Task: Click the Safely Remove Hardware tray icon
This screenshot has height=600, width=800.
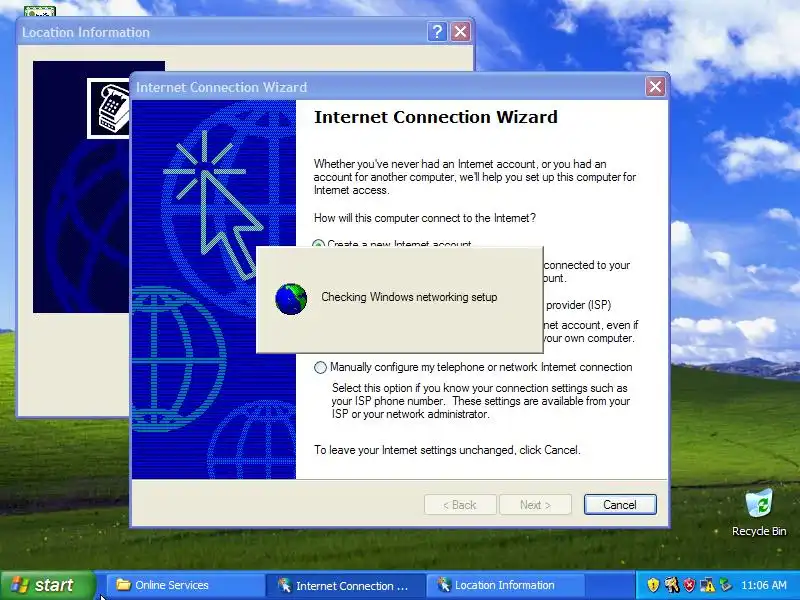Action: pos(725,585)
